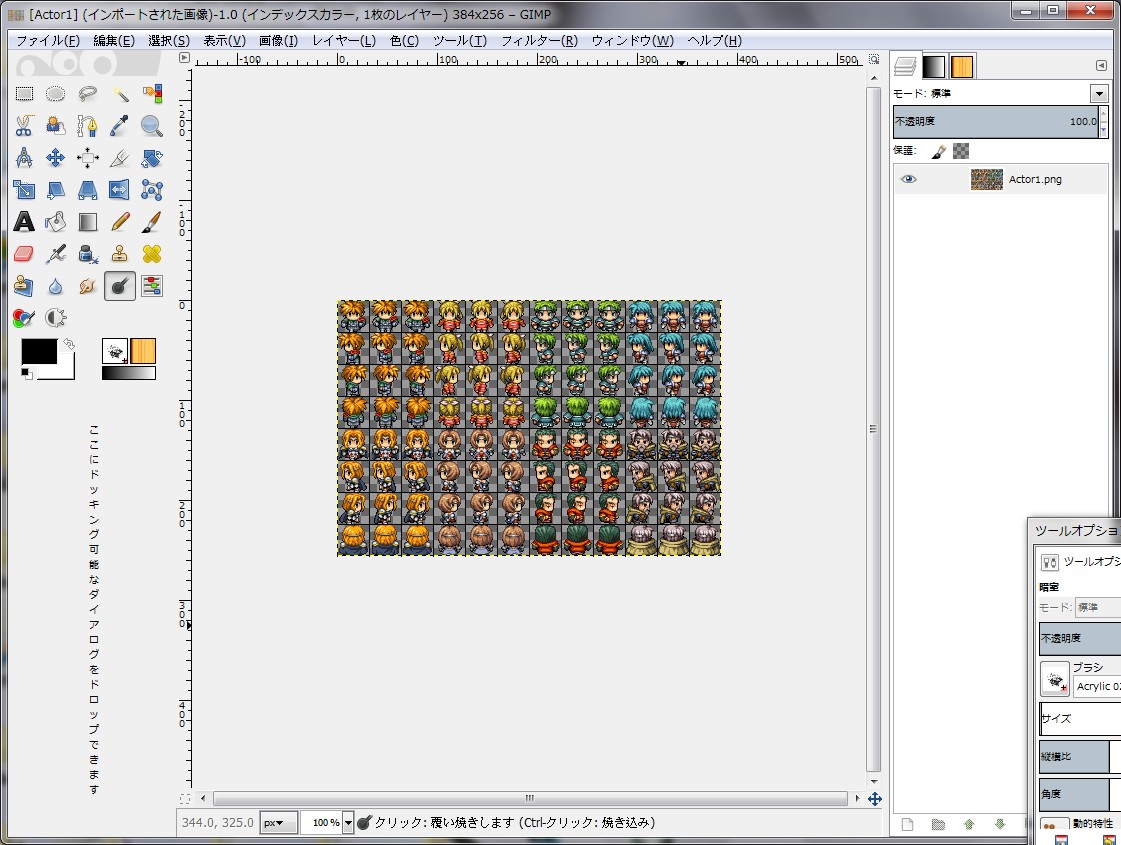
Task: Open the 選択(S) menu
Action: [x=169, y=41]
